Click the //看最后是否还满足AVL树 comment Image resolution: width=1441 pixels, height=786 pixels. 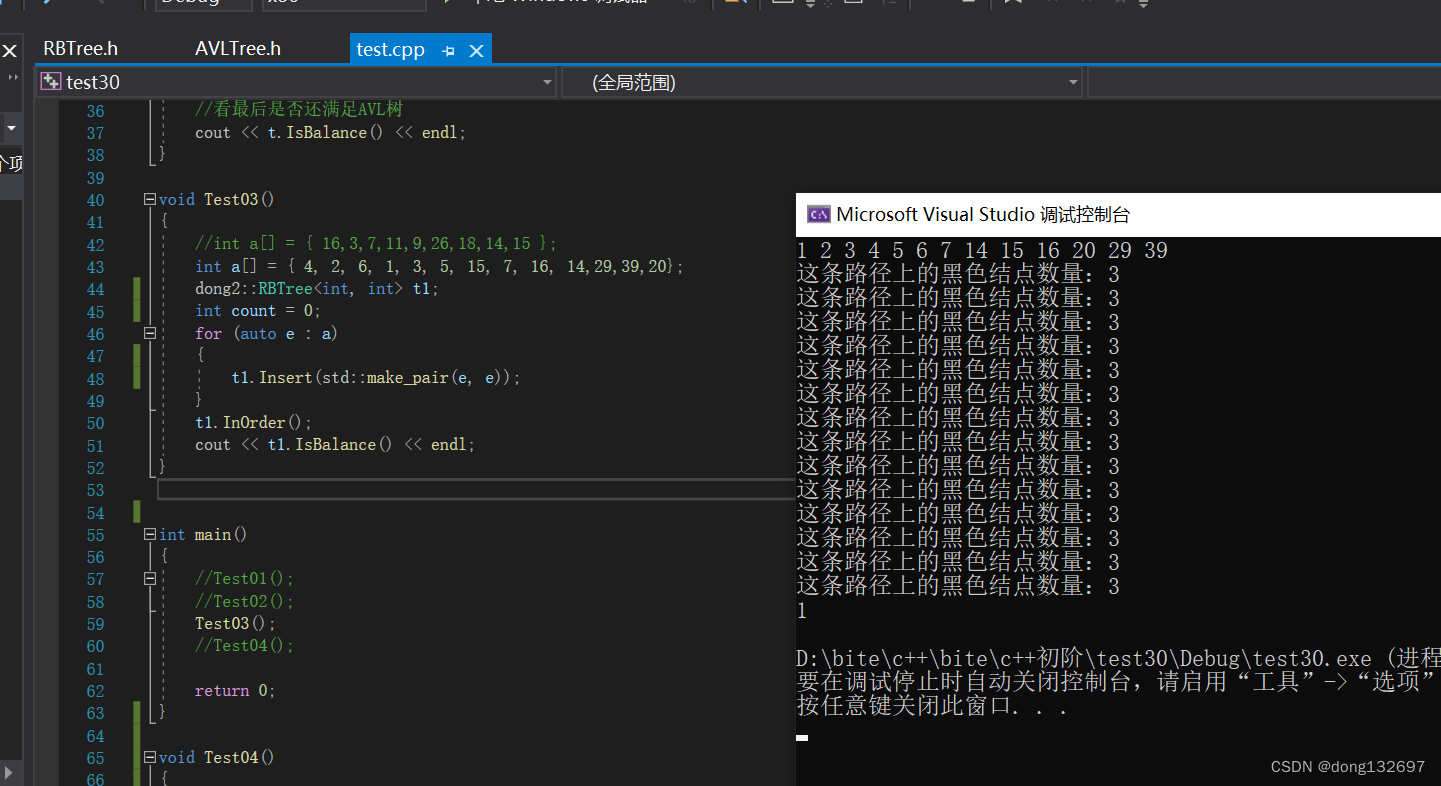click(299, 110)
